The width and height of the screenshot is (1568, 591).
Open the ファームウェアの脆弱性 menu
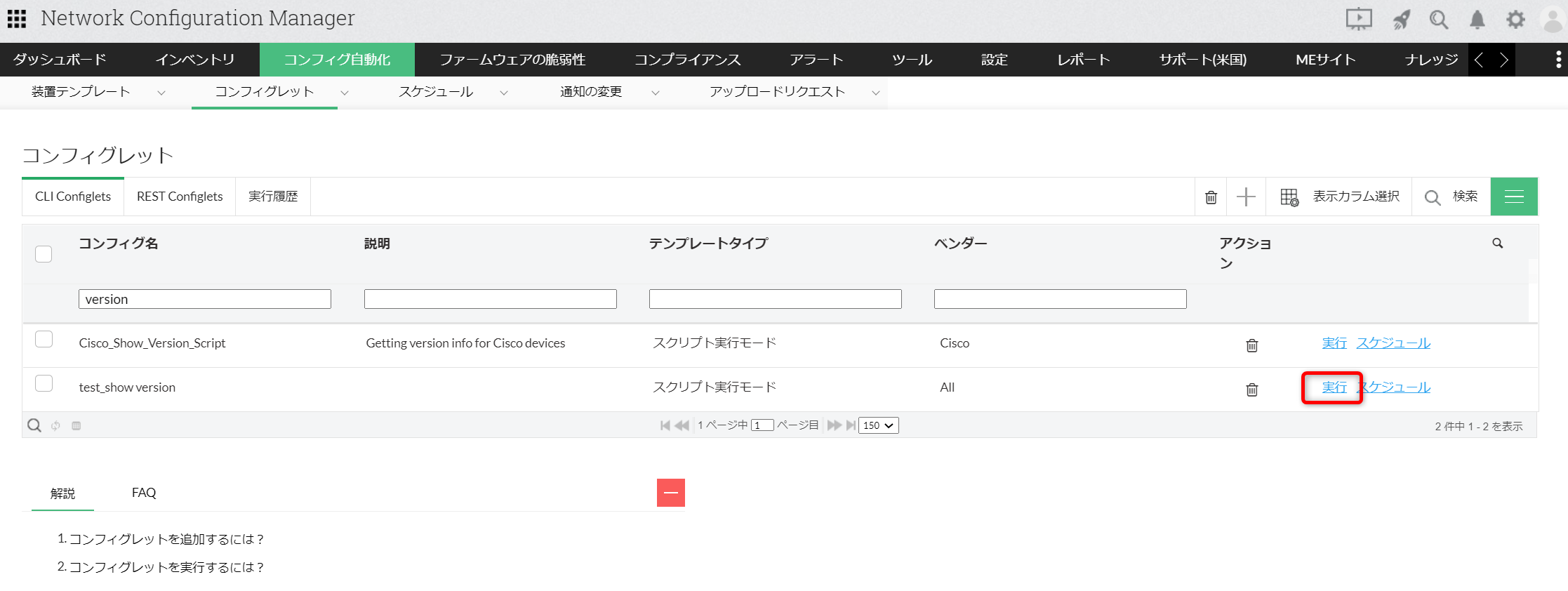[x=513, y=60]
